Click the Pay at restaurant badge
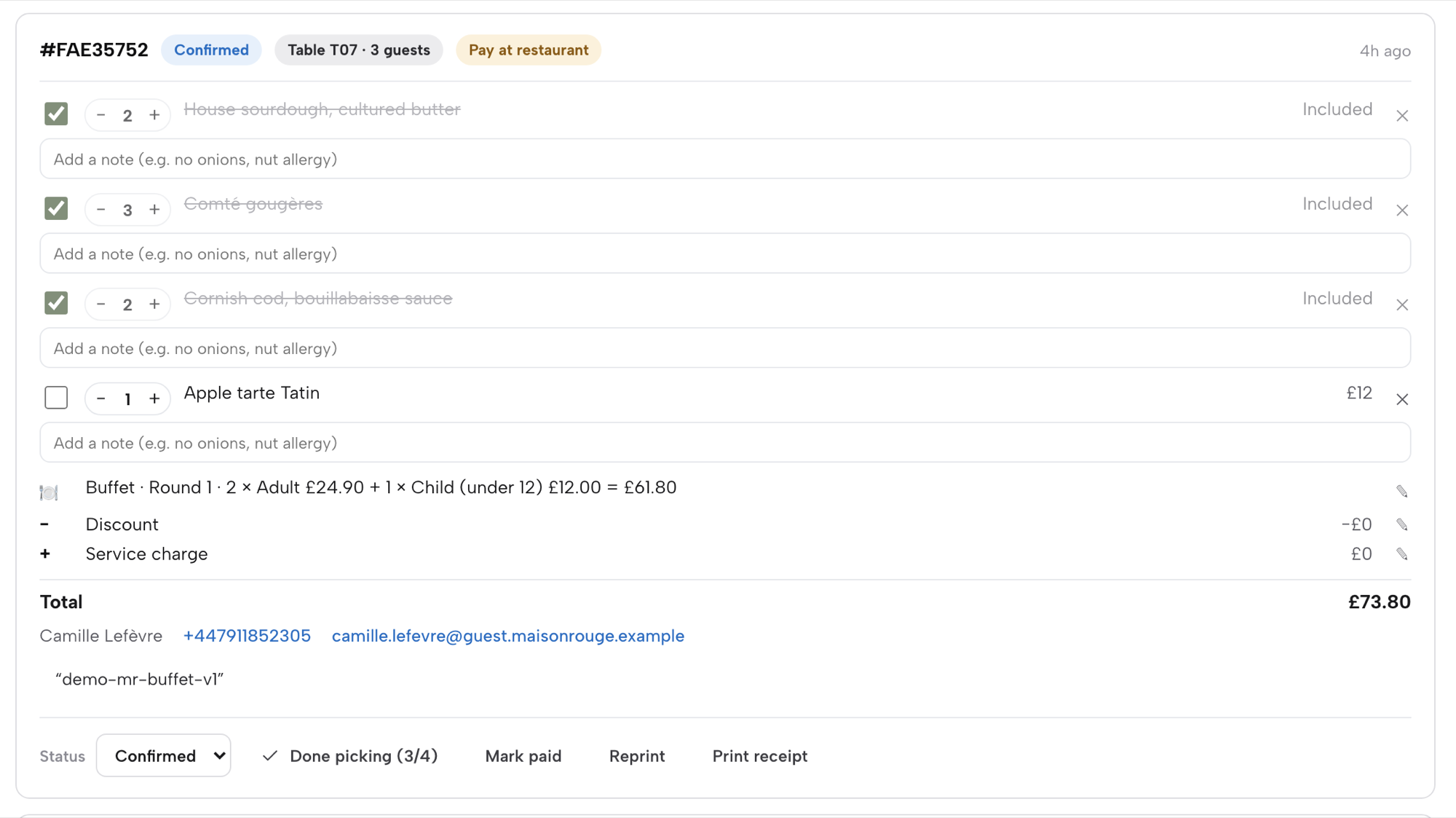The image size is (1456, 818). (529, 50)
